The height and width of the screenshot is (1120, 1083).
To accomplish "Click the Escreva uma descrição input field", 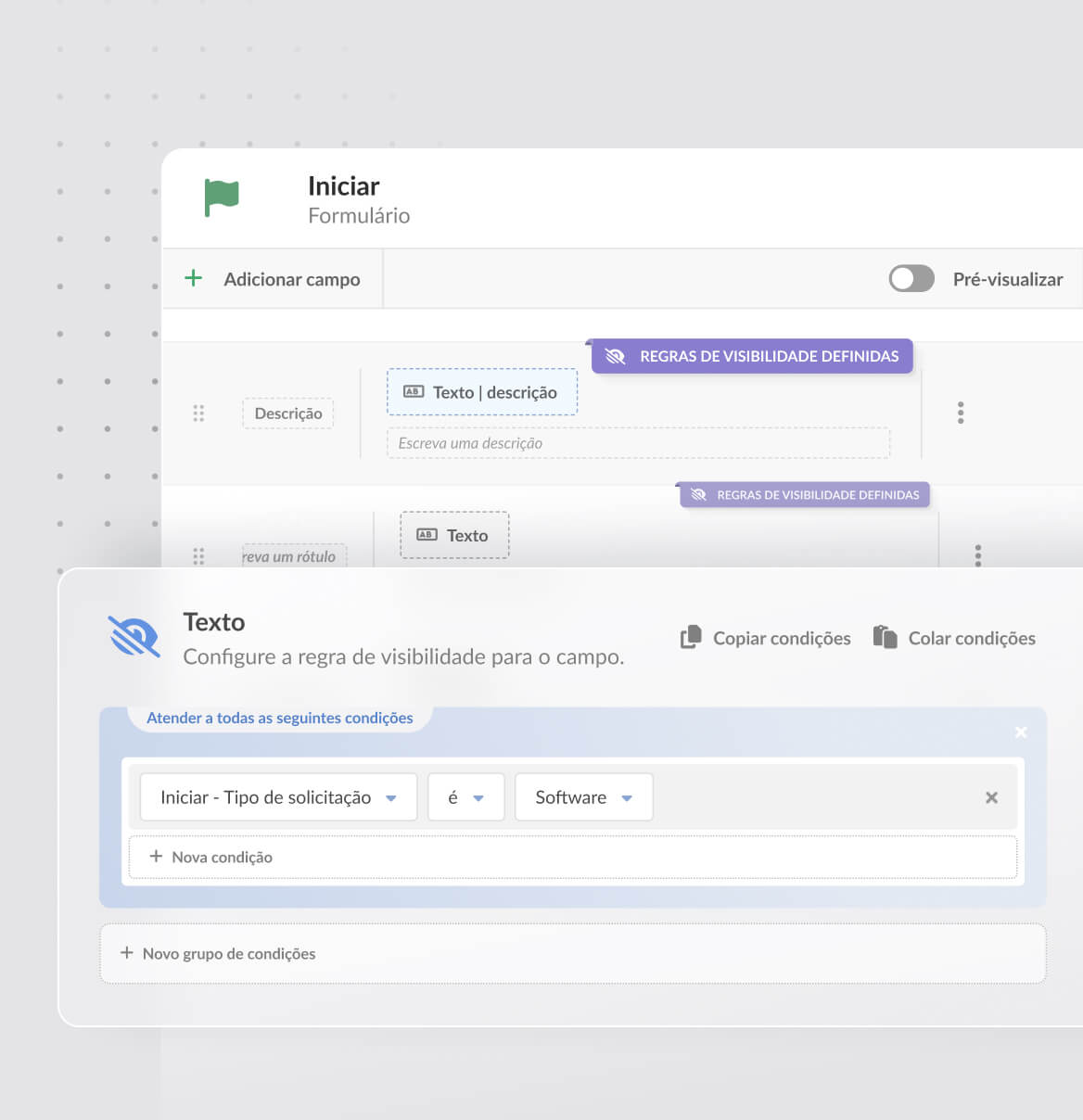I will click(x=637, y=443).
